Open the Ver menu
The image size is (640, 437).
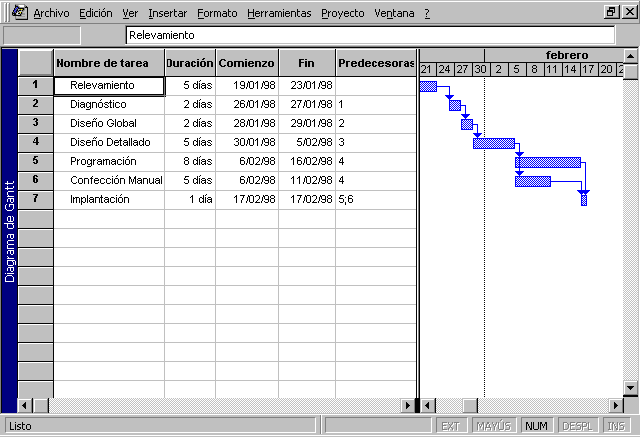[130, 13]
